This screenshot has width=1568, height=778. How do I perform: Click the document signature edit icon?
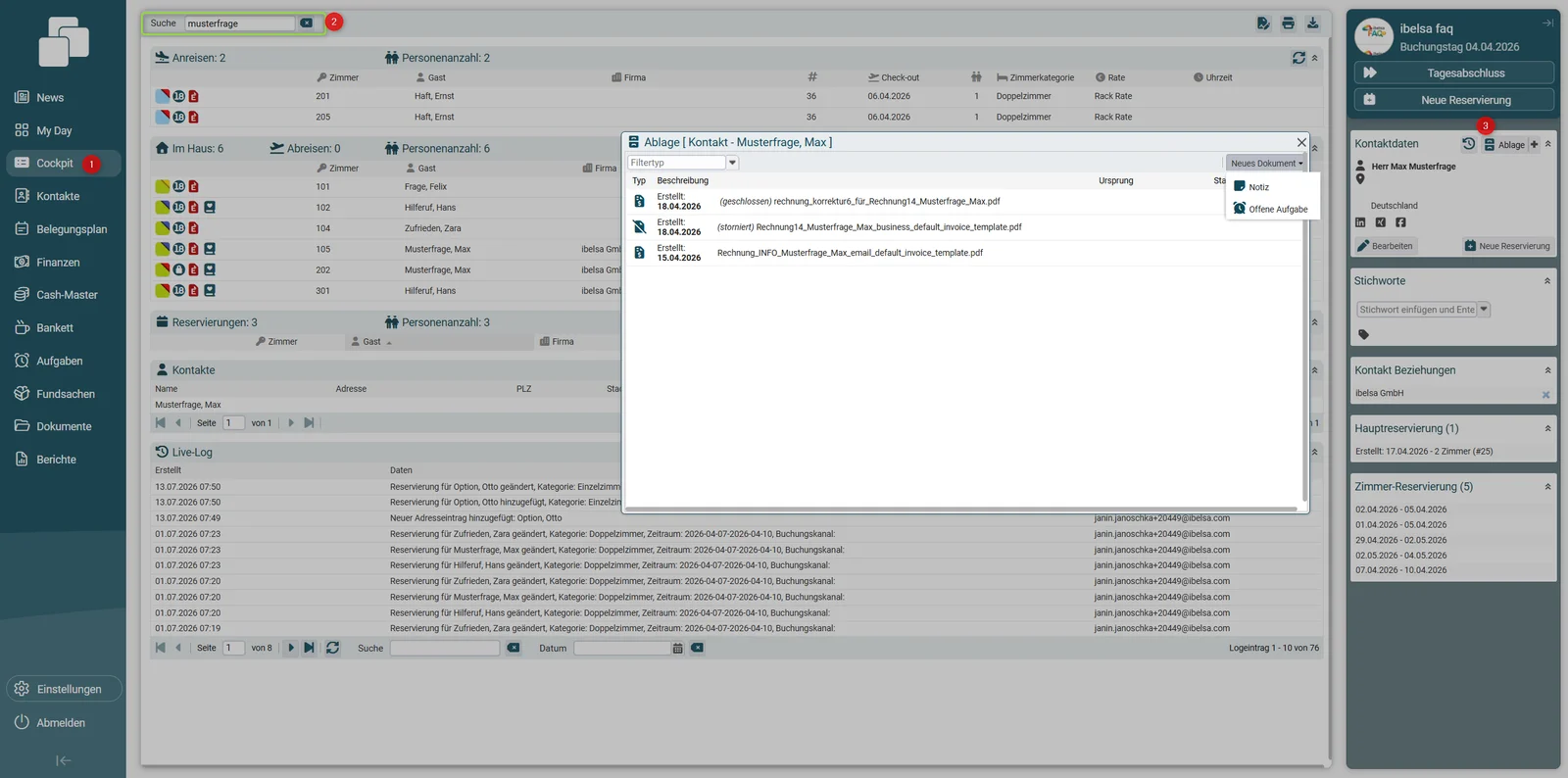click(1263, 24)
